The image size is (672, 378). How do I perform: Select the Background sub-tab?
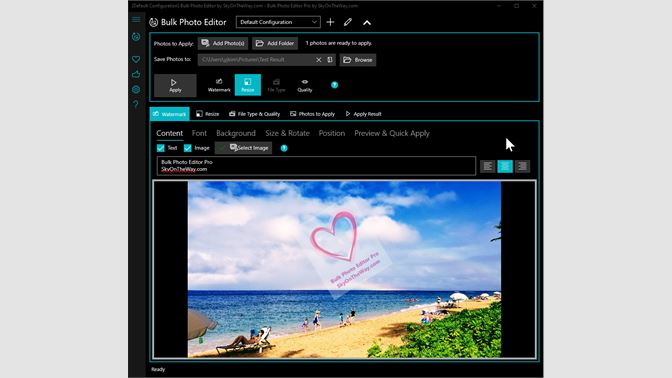point(236,133)
